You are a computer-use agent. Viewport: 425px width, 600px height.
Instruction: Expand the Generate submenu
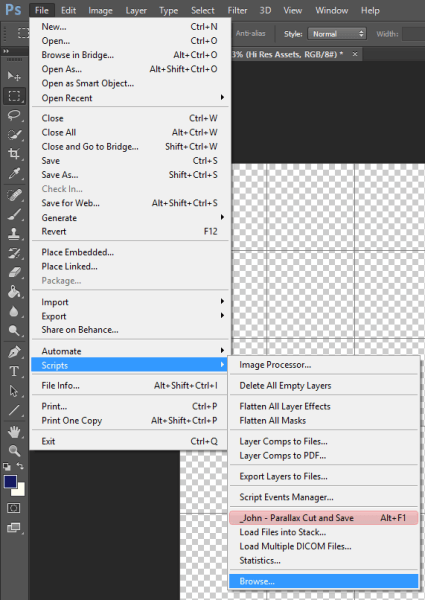pos(130,218)
